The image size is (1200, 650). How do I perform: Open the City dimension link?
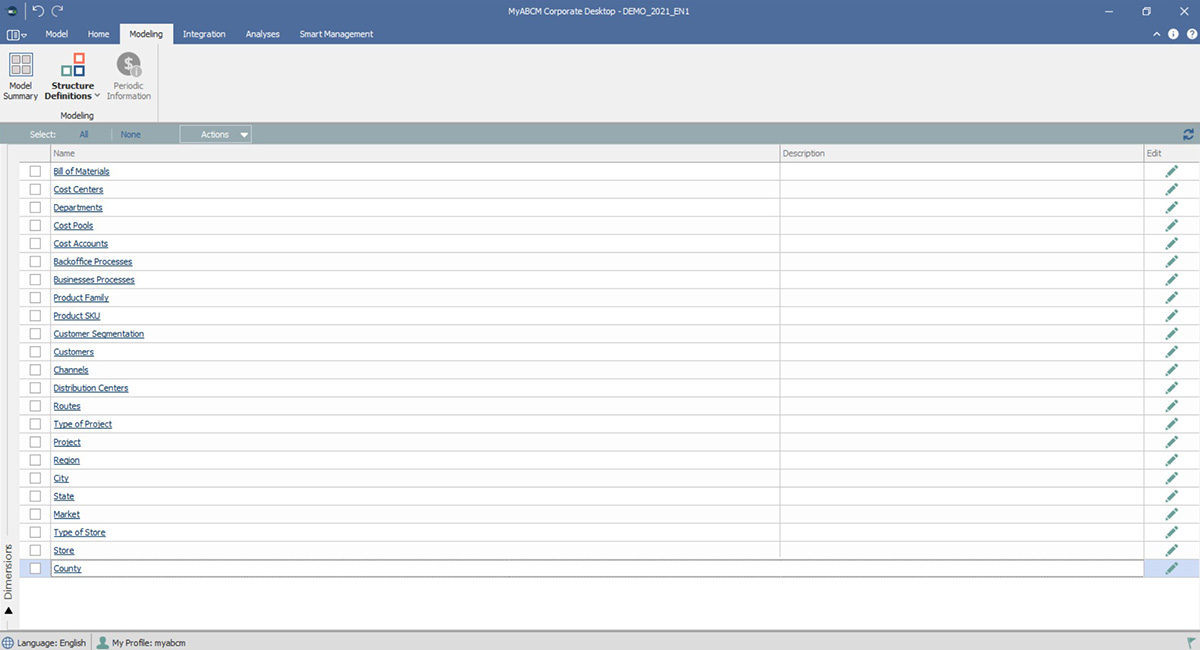61,478
